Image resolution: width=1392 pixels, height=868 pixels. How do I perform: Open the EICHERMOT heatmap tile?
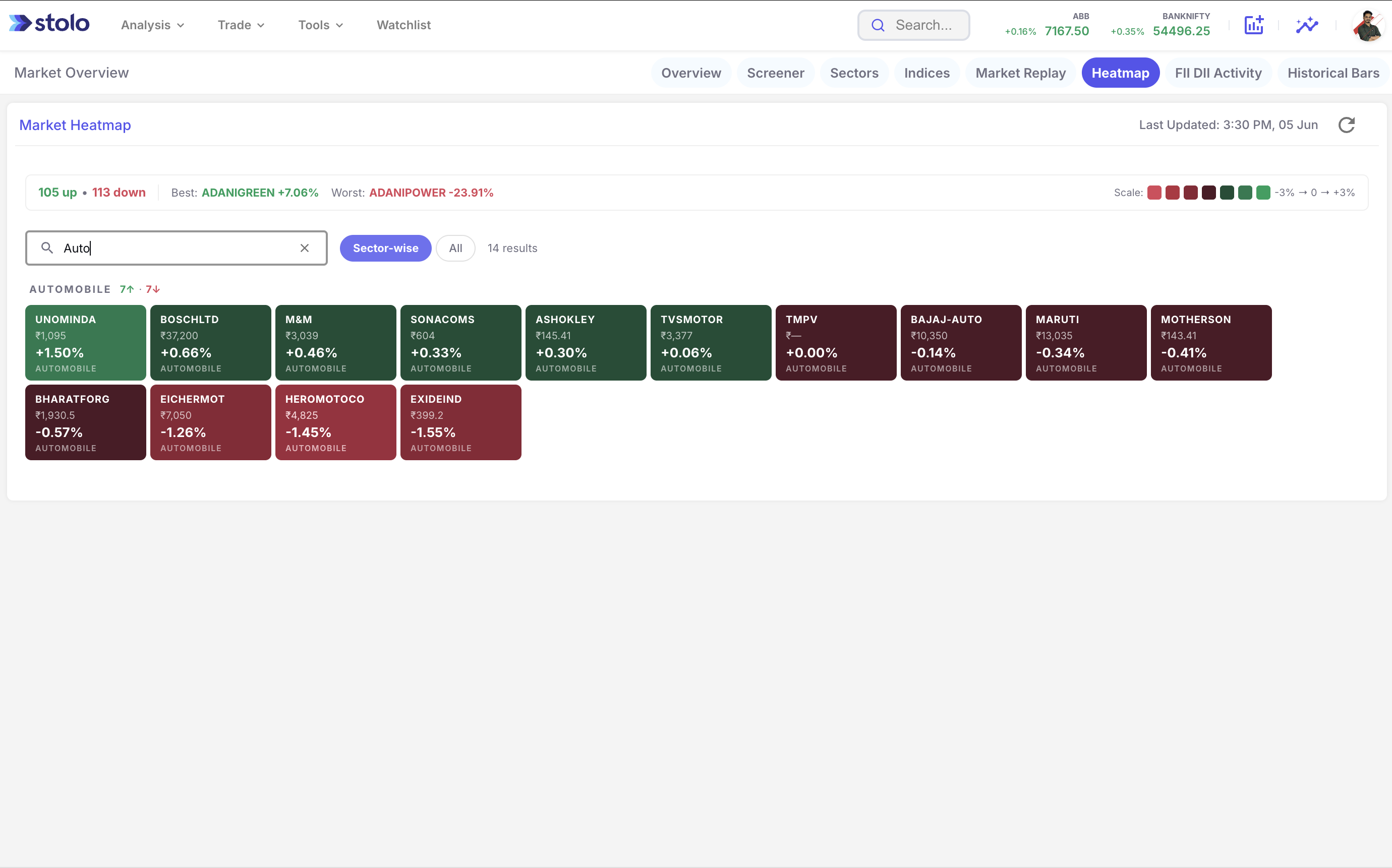[211, 422]
